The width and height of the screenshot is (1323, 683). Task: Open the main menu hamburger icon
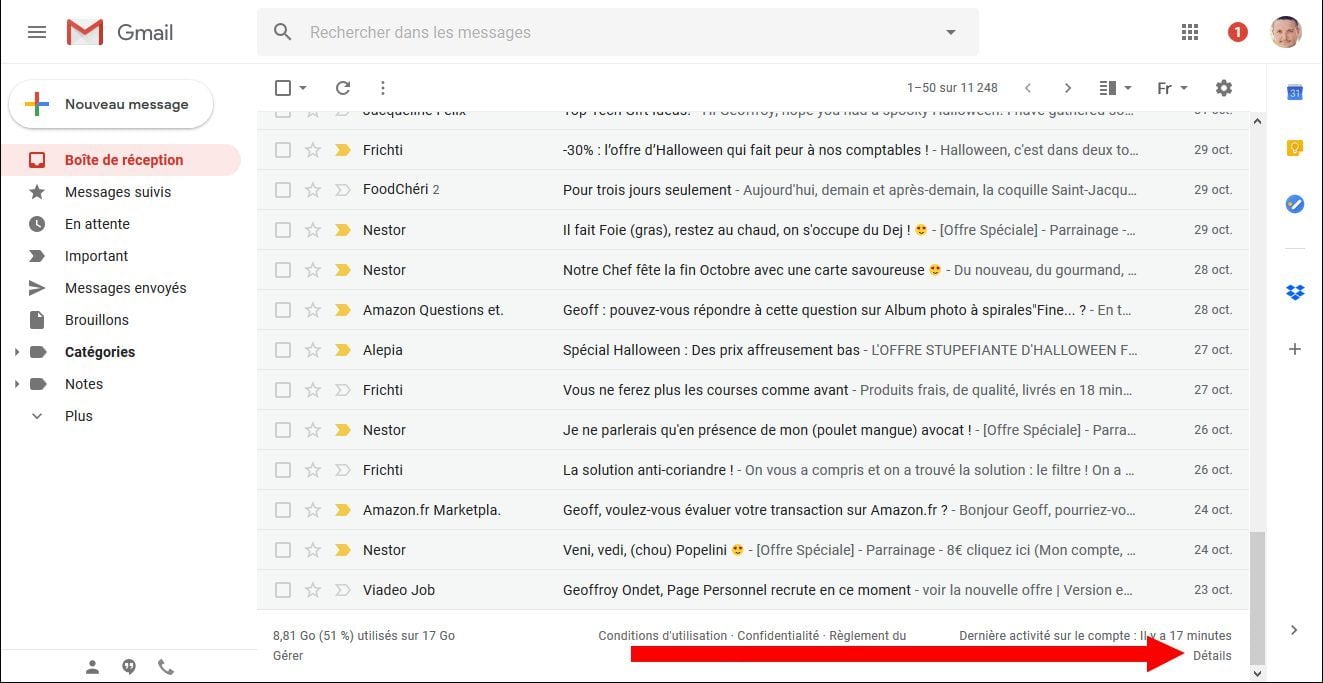[37, 32]
